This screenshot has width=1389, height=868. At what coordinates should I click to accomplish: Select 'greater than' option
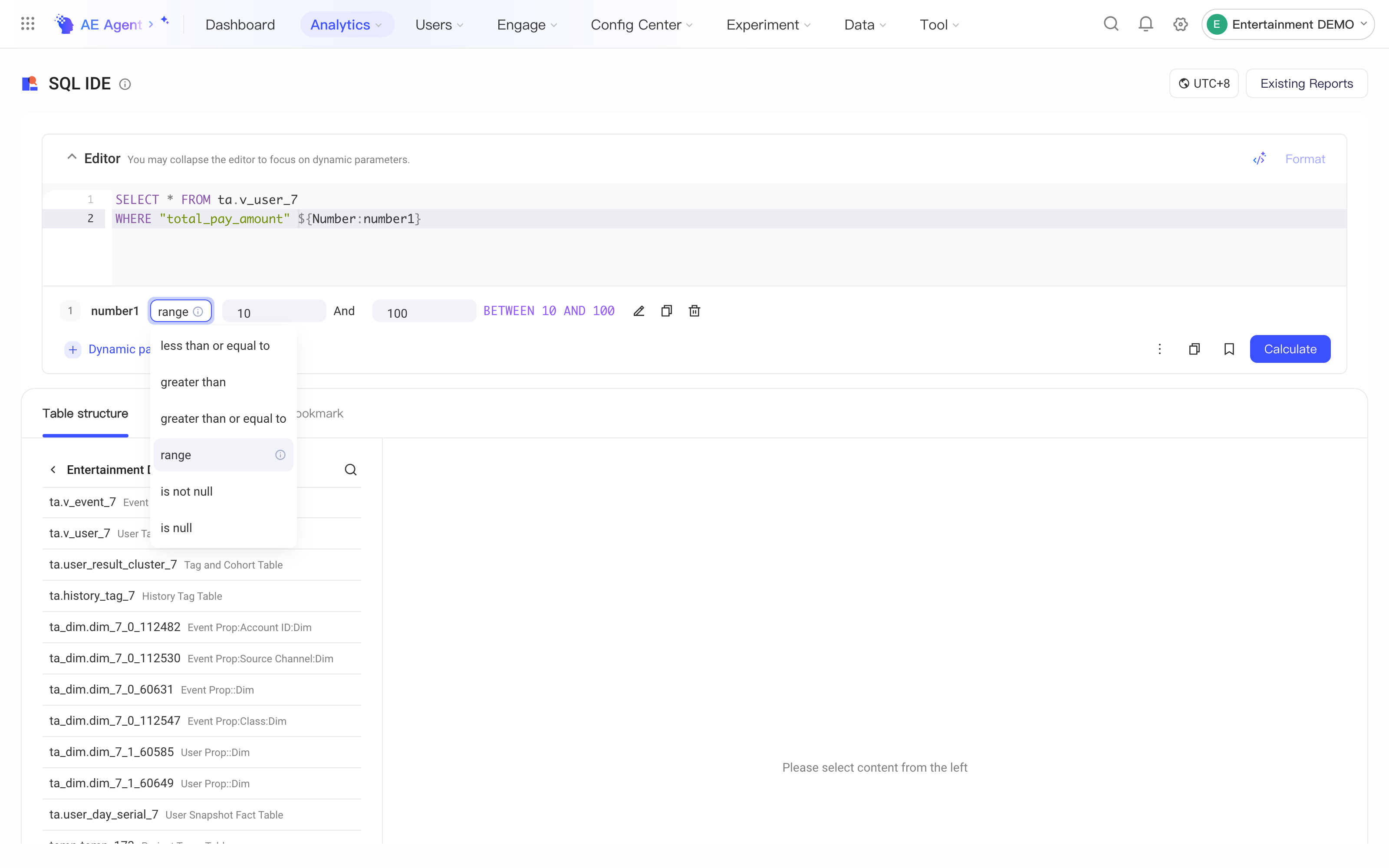223,382
